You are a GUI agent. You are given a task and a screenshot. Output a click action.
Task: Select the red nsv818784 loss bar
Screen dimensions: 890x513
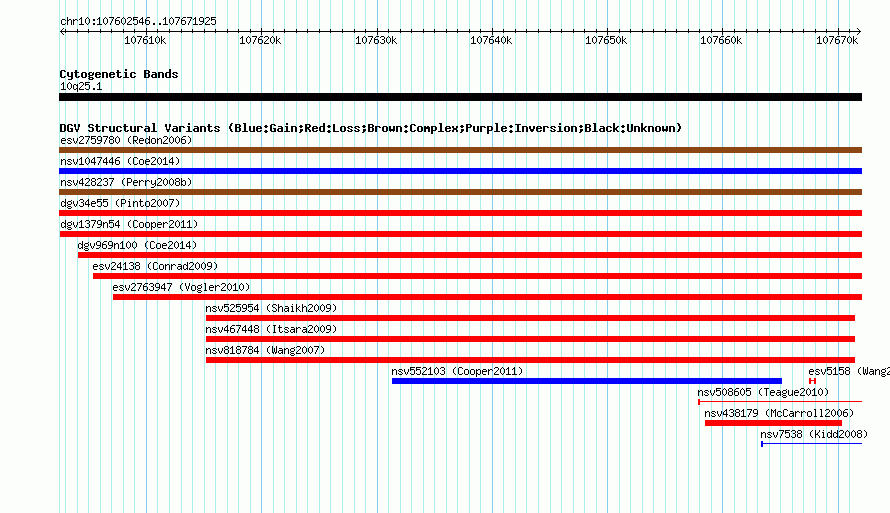[530, 360]
